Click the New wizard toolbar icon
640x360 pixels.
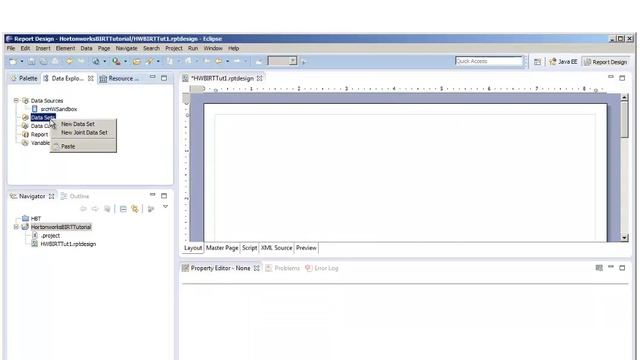click(13, 62)
